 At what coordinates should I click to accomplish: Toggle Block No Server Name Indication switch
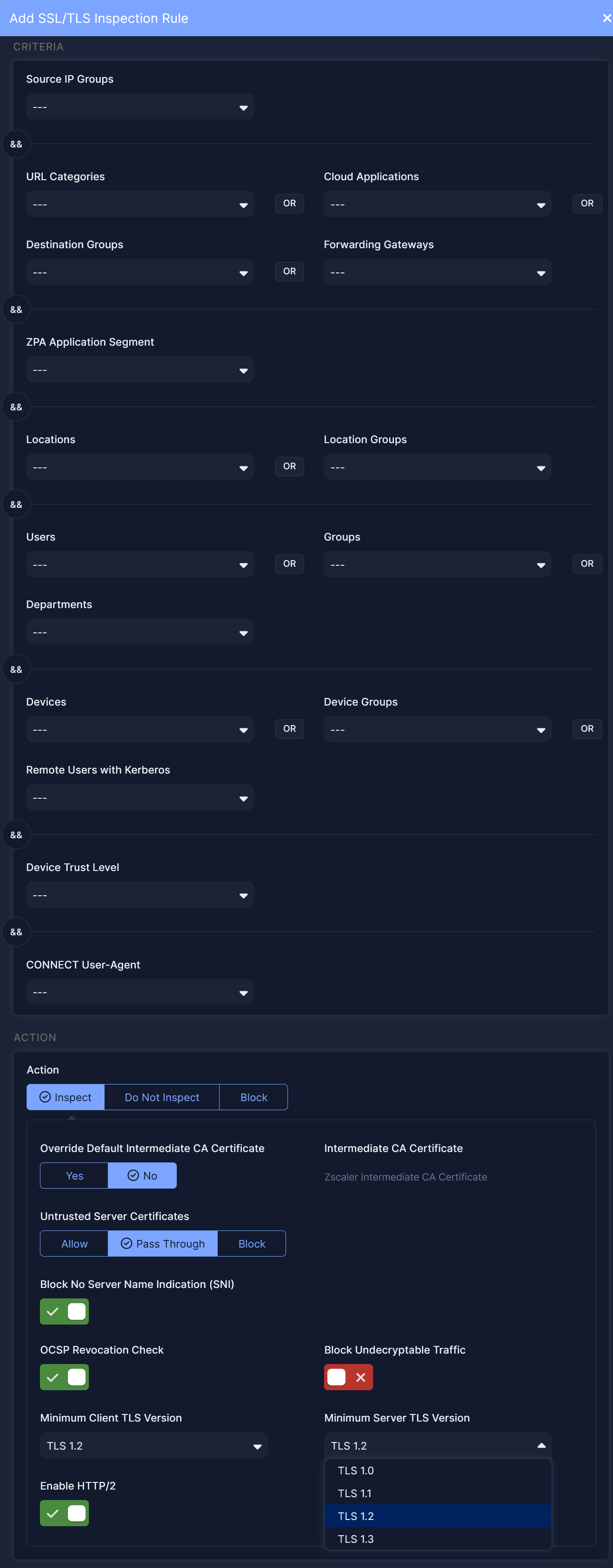[x=65, y=1311]
